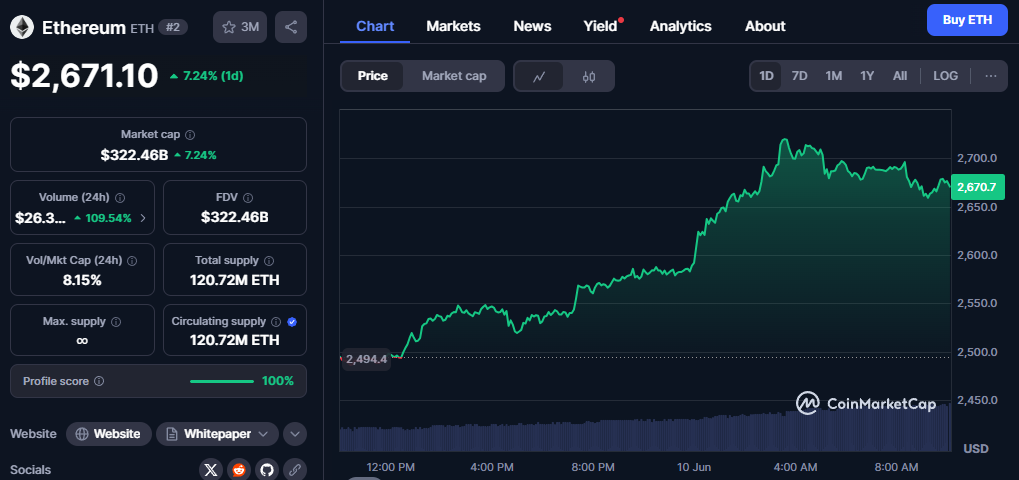Show Max. supply info icon

point(116,322)
